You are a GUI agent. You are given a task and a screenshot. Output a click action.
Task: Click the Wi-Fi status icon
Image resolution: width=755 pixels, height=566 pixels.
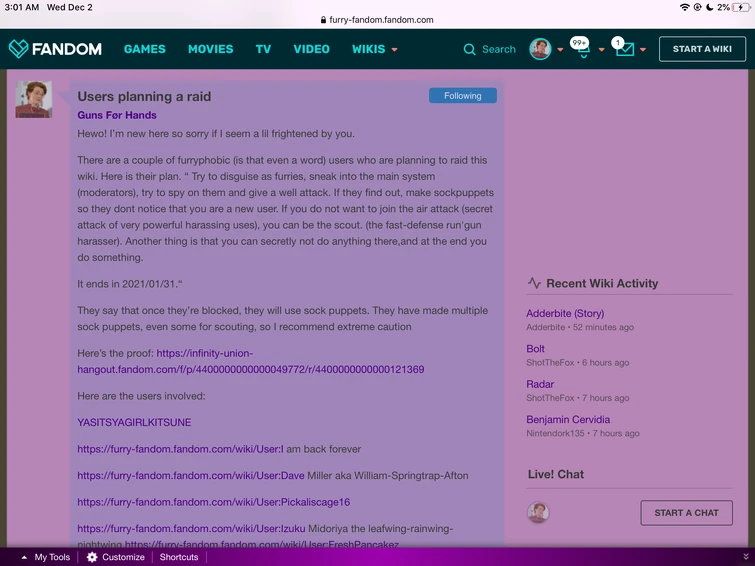click(684, 7)
